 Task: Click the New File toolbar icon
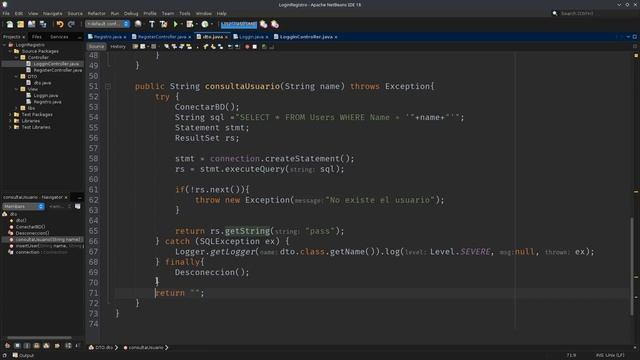(10, 24)
